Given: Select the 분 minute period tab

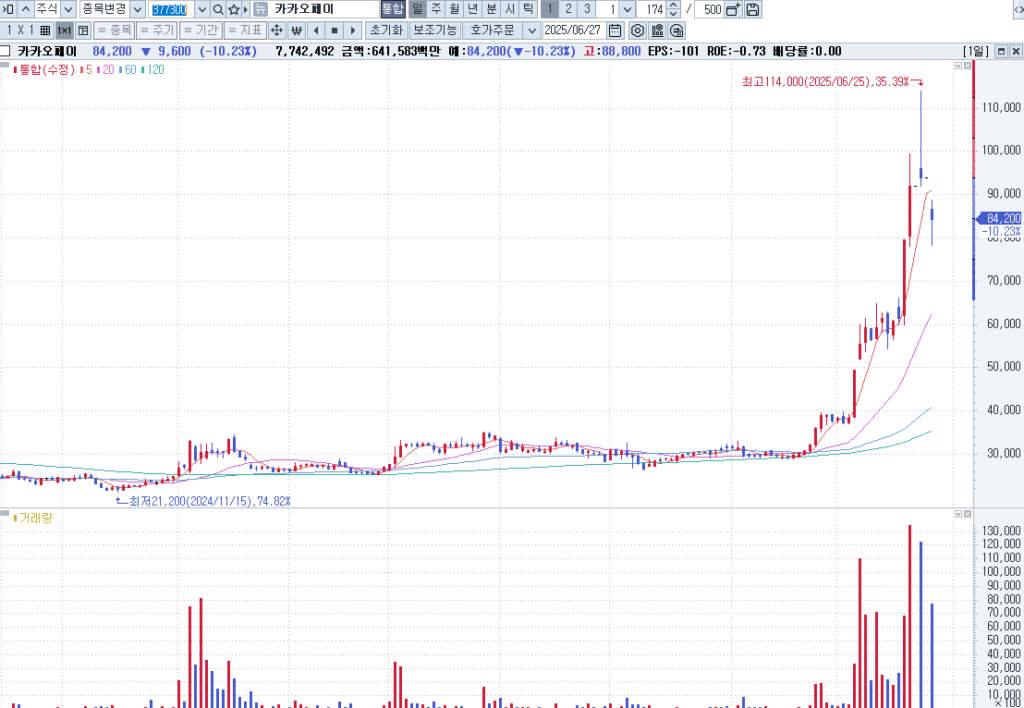Looking at the screenshot, I should coord(491,9).
